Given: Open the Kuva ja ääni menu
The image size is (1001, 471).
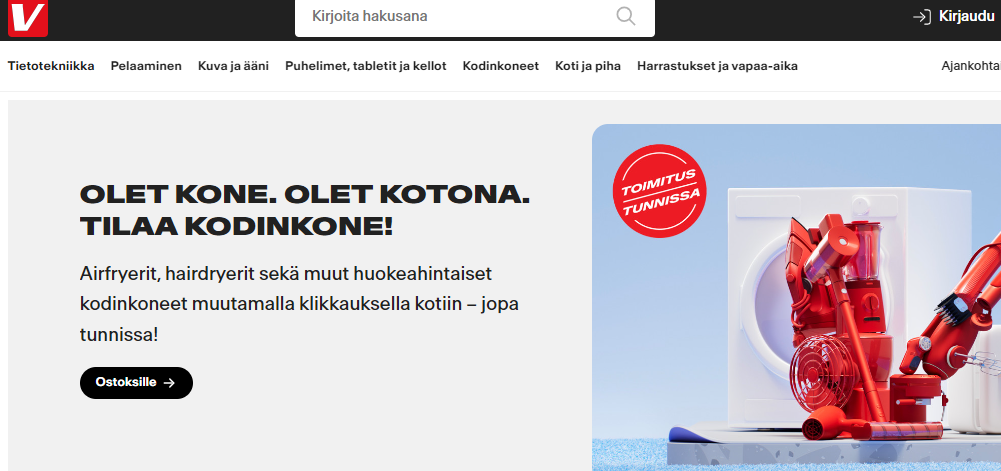Looking at the screenshot, I should tap(234, 66).
